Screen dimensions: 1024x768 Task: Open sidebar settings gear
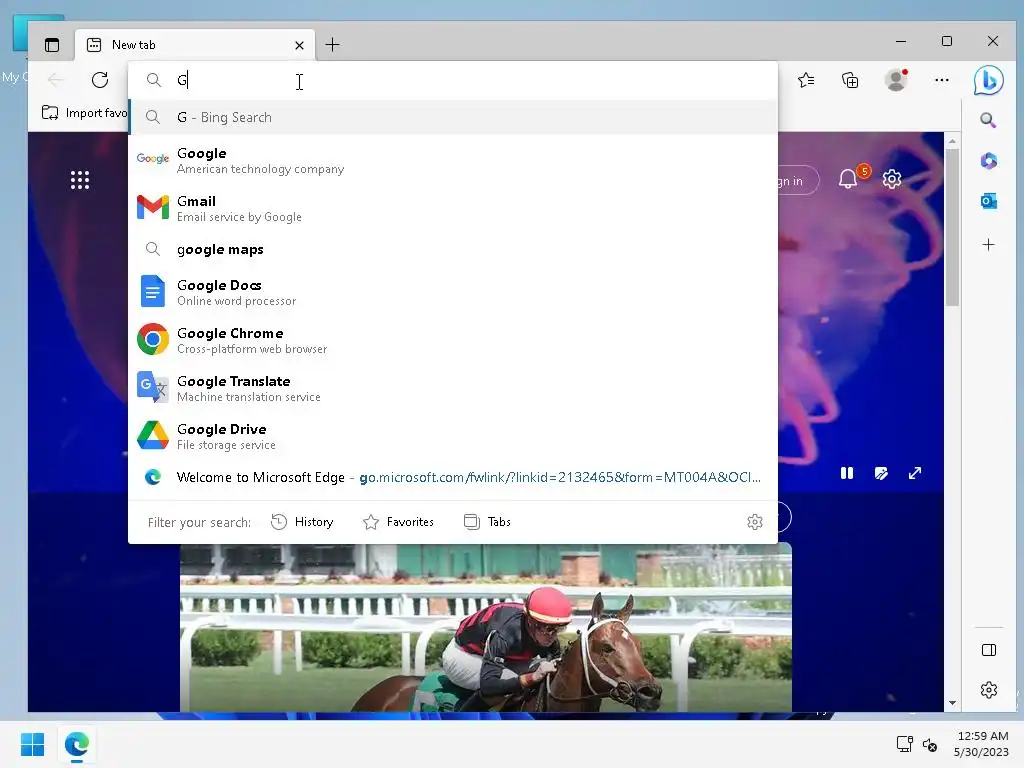[989, 690]
